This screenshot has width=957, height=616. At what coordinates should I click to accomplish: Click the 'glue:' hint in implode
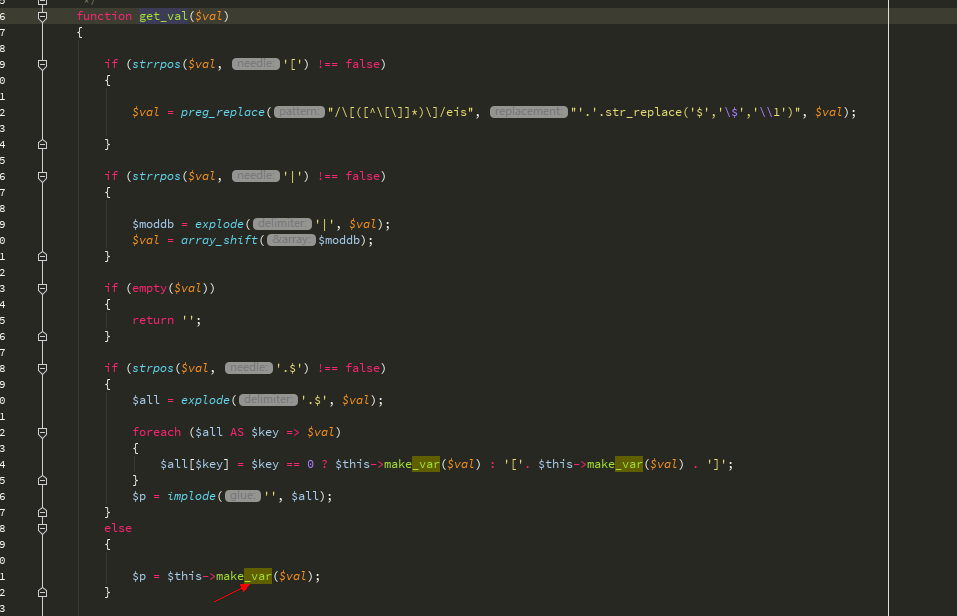[242, 496]
